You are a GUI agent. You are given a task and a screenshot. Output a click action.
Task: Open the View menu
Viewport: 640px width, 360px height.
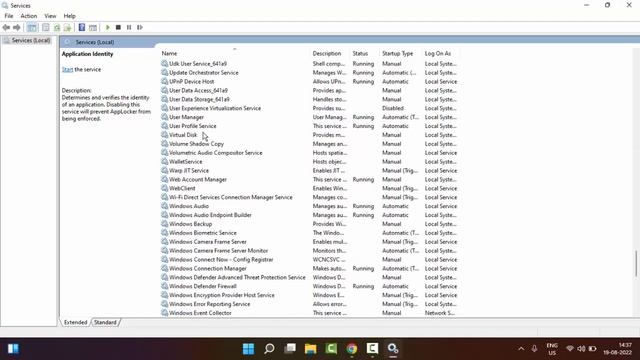point(50,16)
